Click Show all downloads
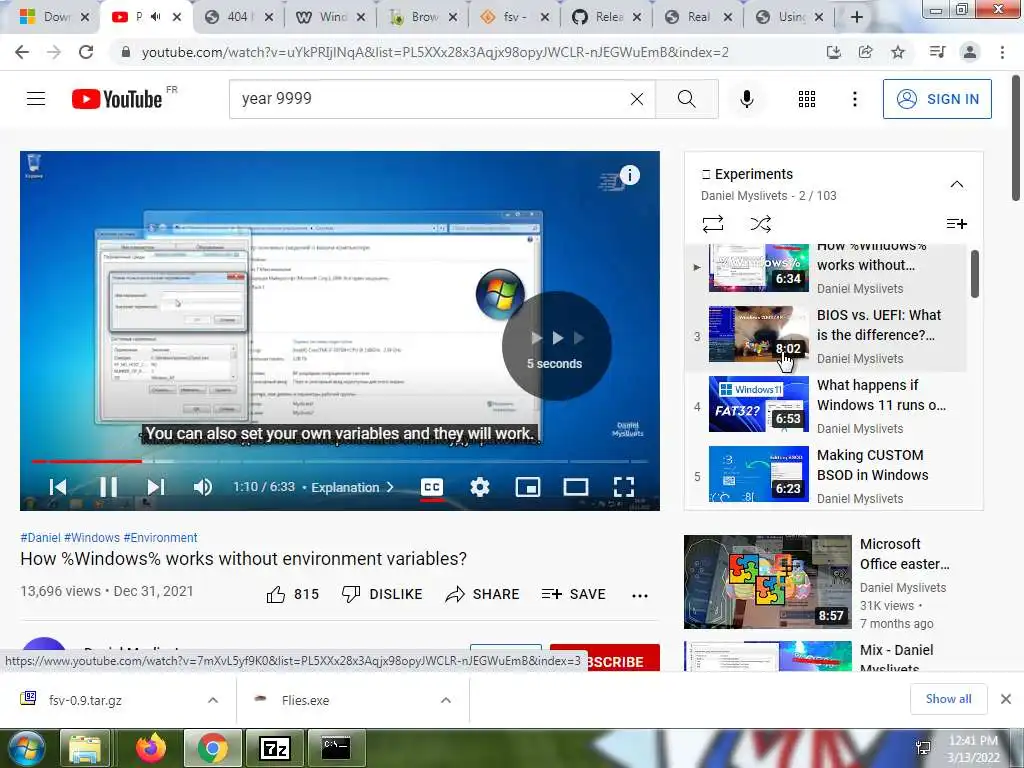The height and width of the screenshot is (768, 1024). tap(948, 699)
